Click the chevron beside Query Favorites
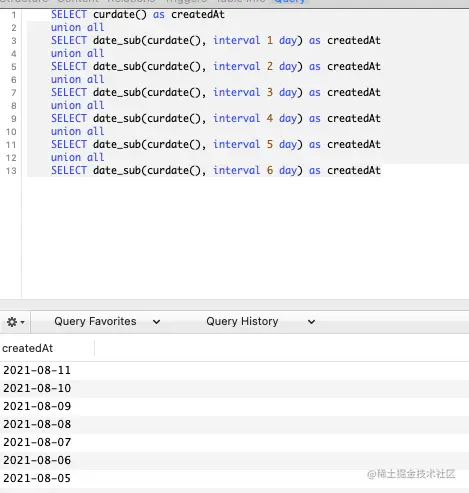The image size is (469, 493). [x=156, y=322]
